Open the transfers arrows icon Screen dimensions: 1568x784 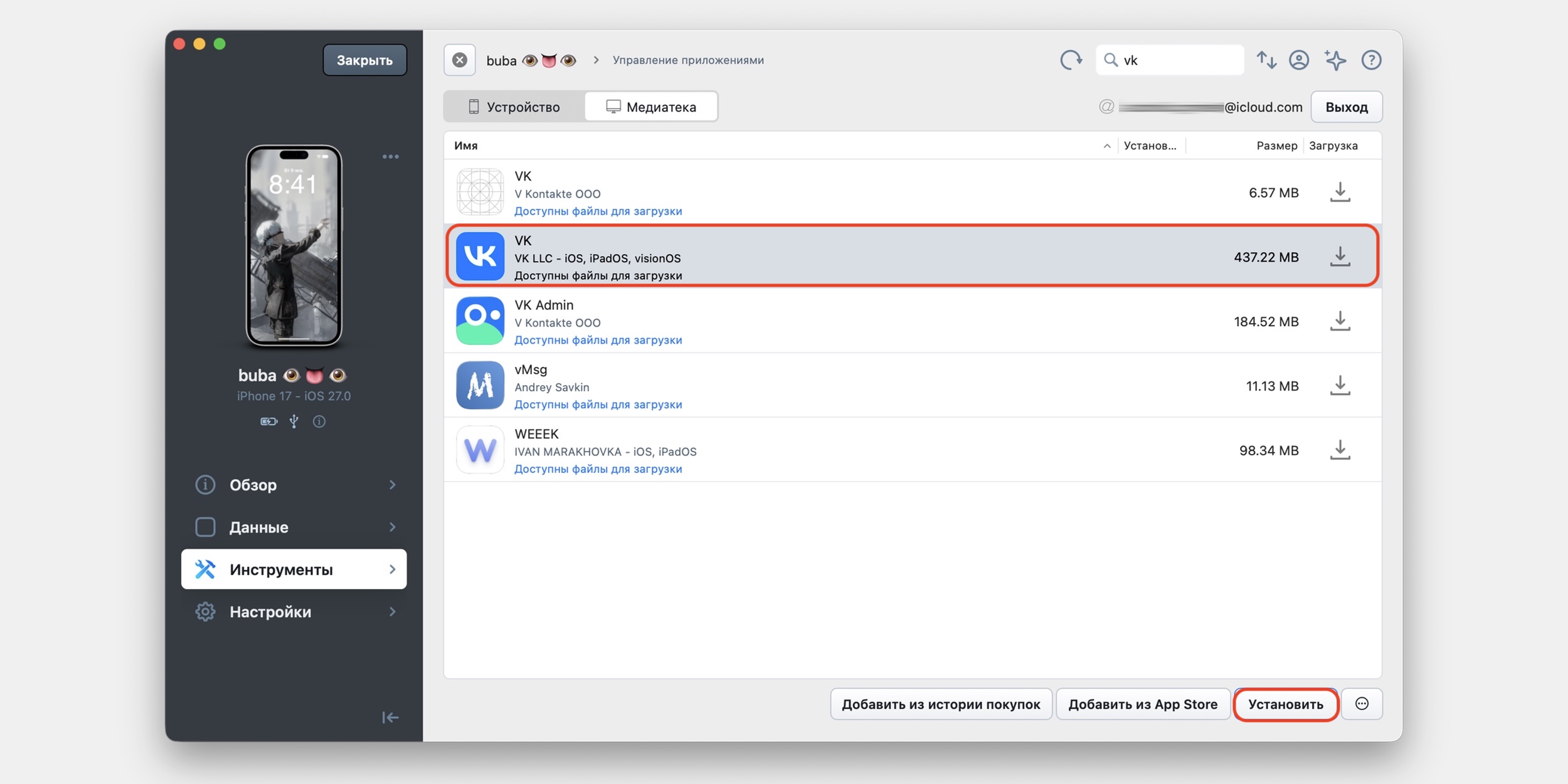click(1266, 60)
